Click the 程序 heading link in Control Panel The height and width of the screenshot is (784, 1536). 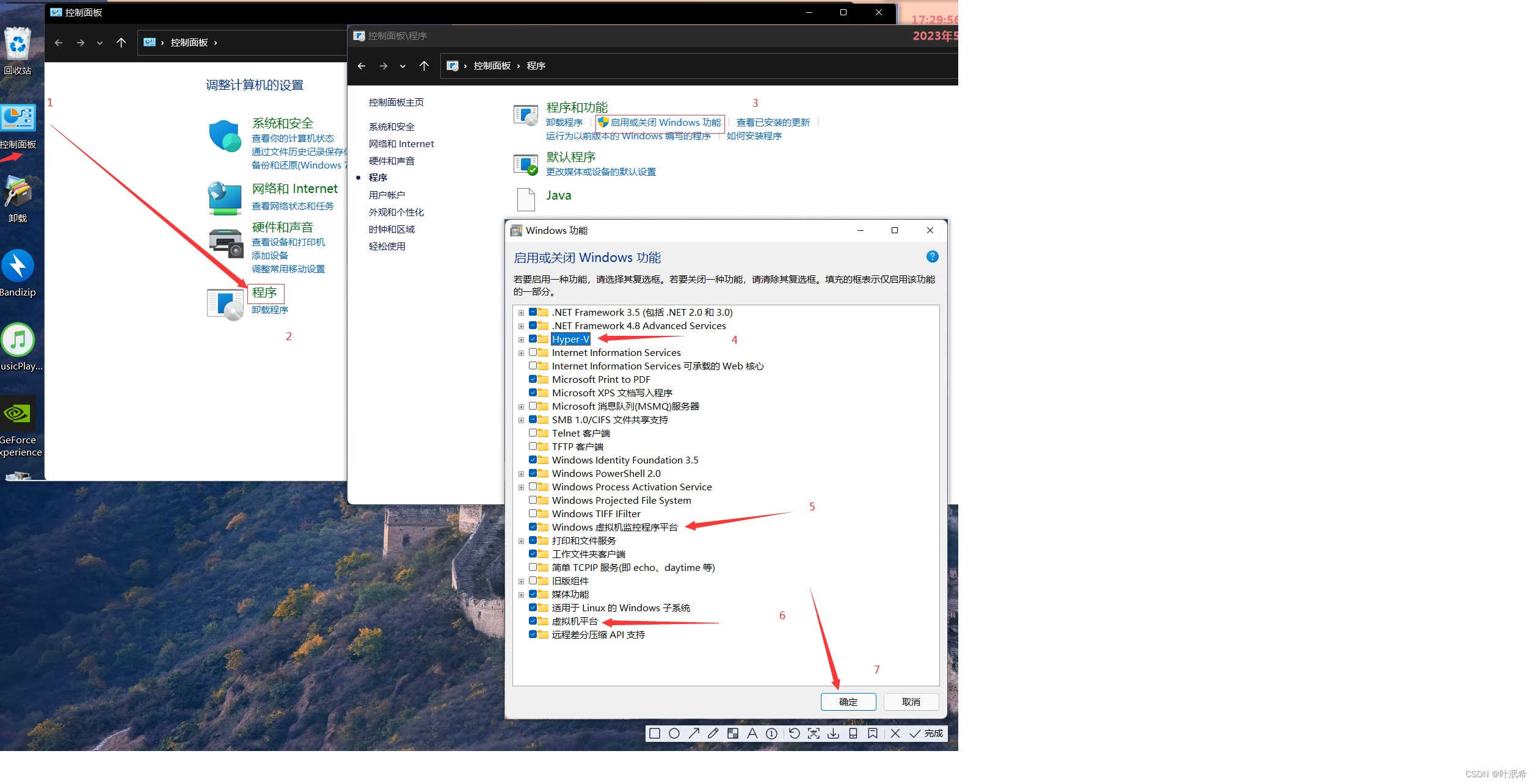point(265,293)
